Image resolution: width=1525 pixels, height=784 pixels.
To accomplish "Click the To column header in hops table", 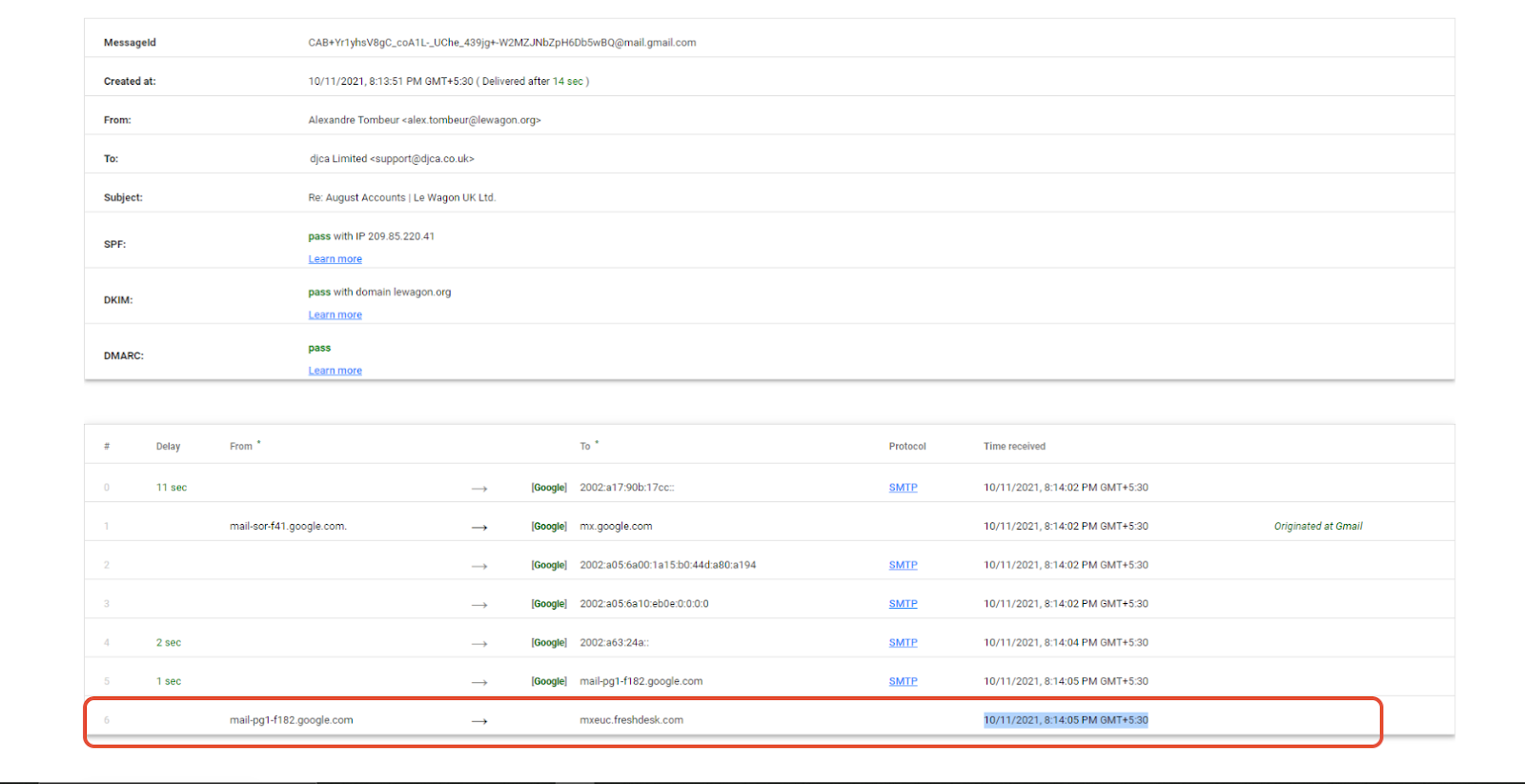I will click(585, 447).
